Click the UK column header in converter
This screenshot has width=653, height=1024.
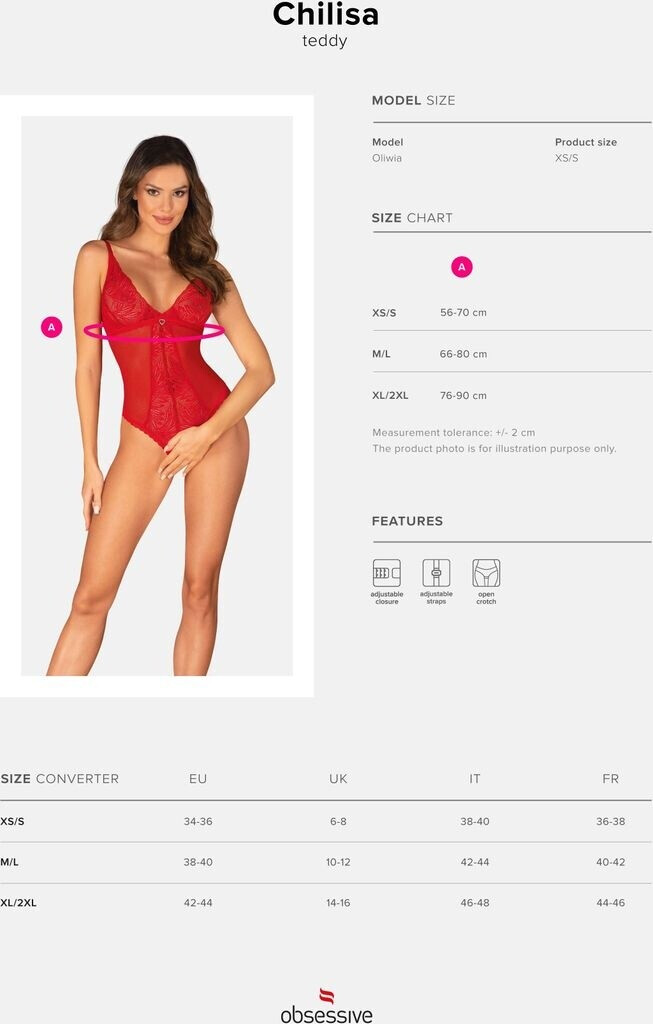pos(338,779)
